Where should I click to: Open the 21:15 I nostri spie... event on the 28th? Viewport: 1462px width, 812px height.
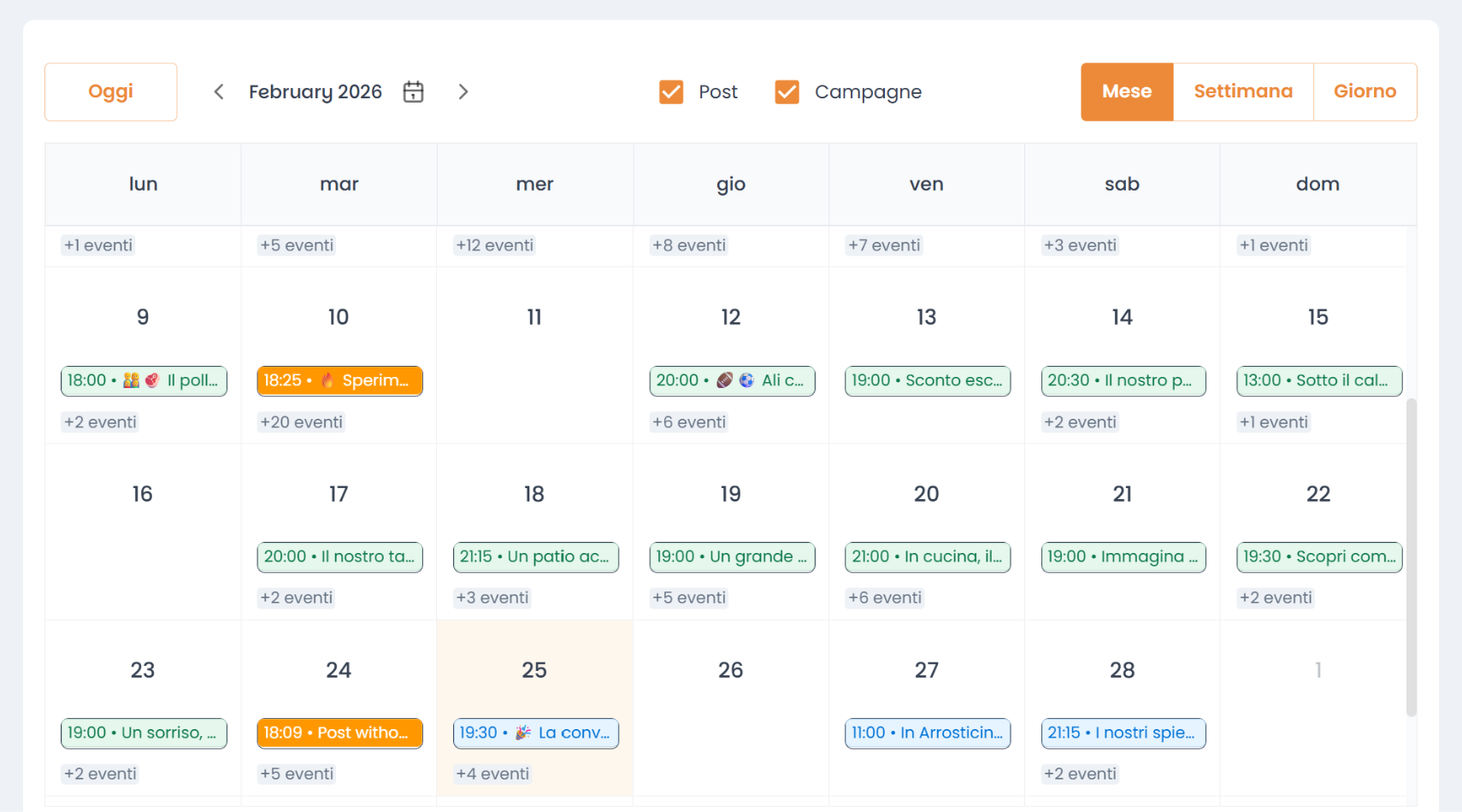(x=1123, y=733)
